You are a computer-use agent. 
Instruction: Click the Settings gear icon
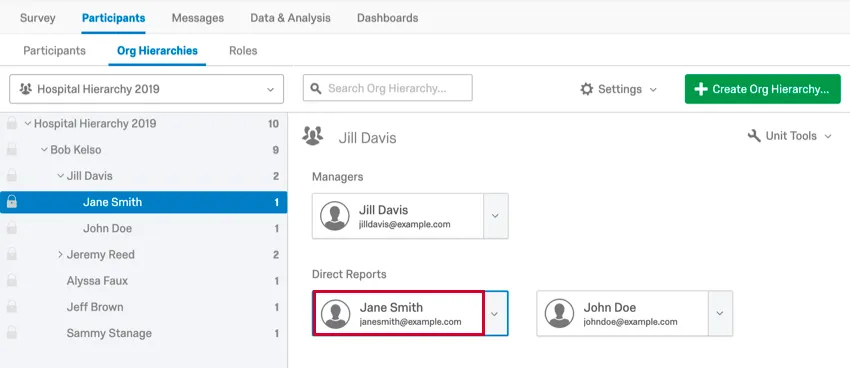click(587, 89)
